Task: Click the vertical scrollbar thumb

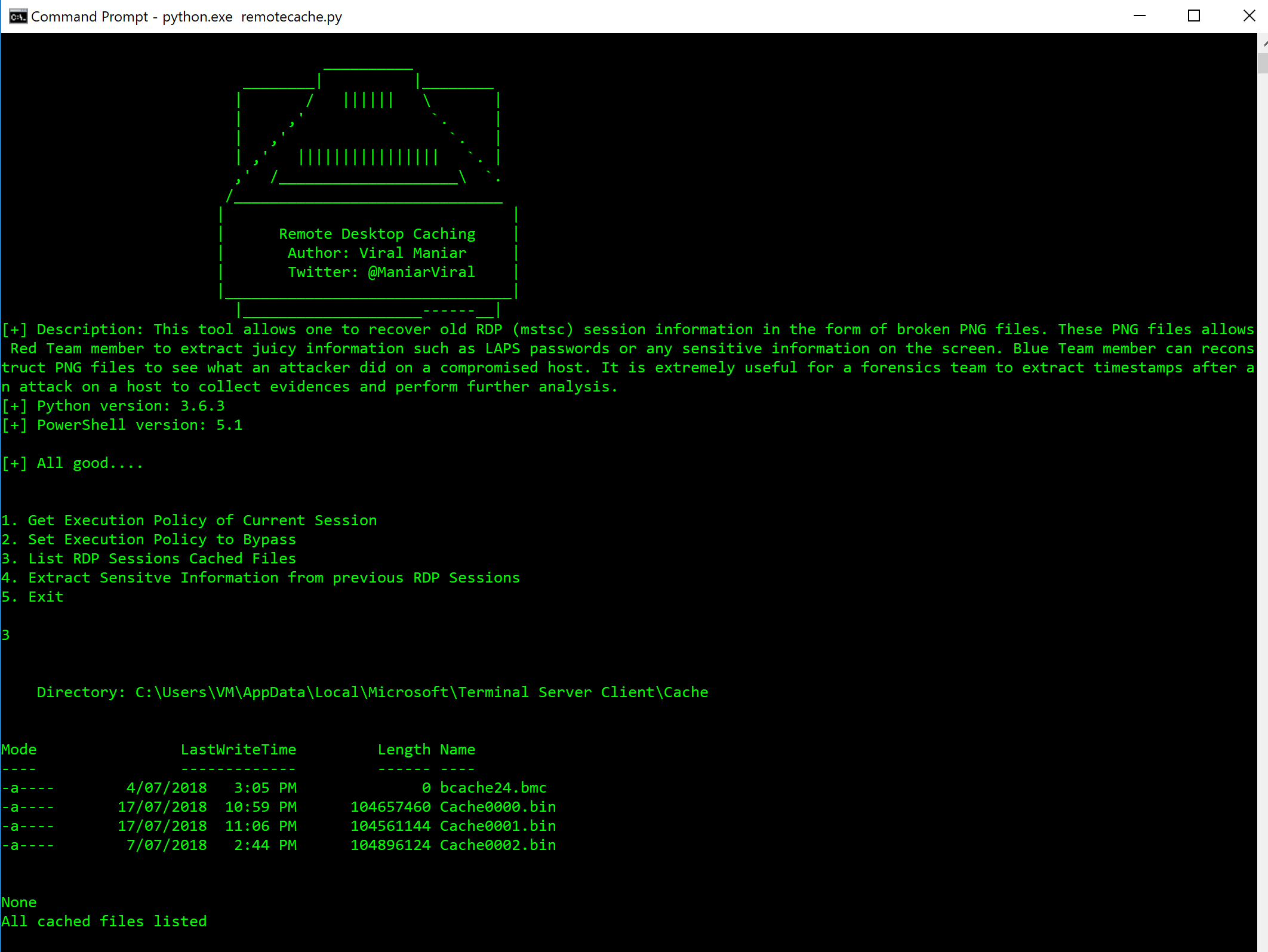Action: [x=1263, y=63]
